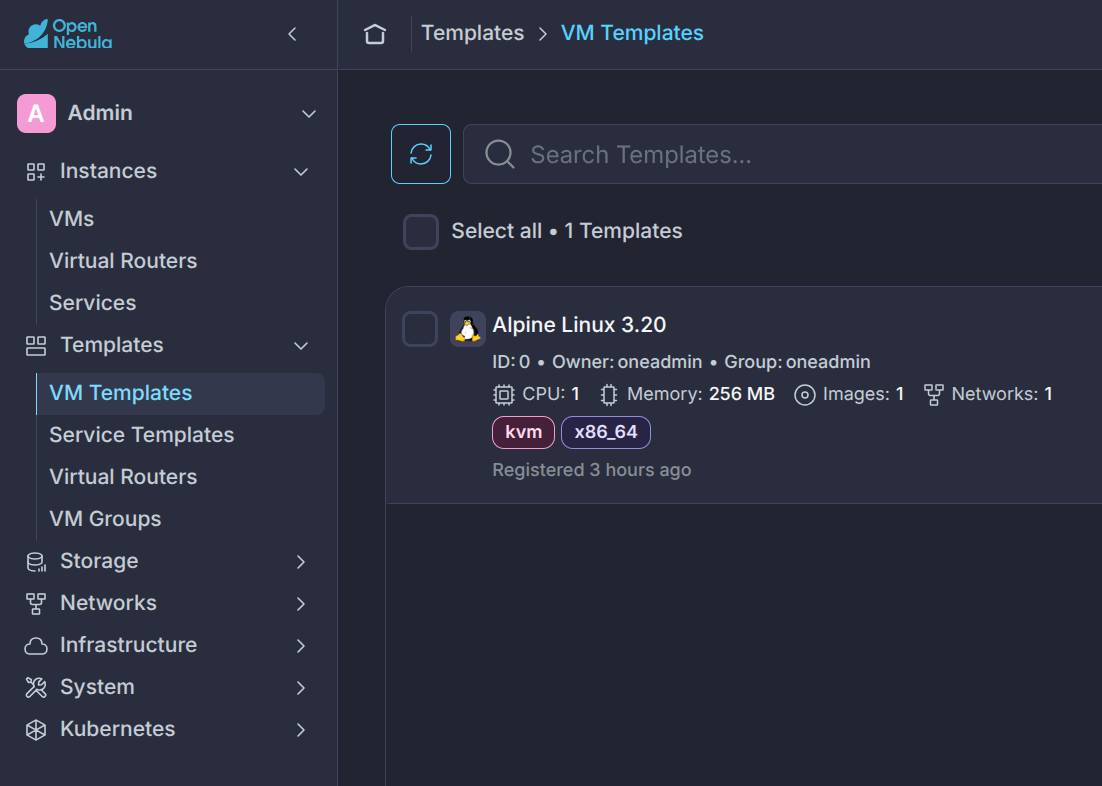Click the Networks icon in template card

pos(933,394)
